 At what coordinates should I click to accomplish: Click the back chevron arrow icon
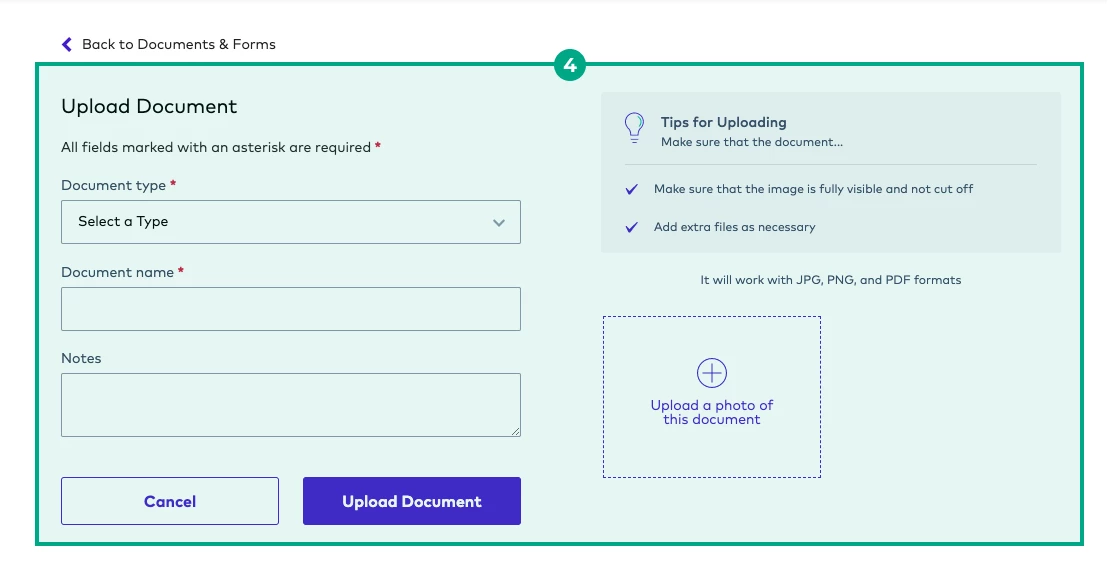tap(66, 44)
